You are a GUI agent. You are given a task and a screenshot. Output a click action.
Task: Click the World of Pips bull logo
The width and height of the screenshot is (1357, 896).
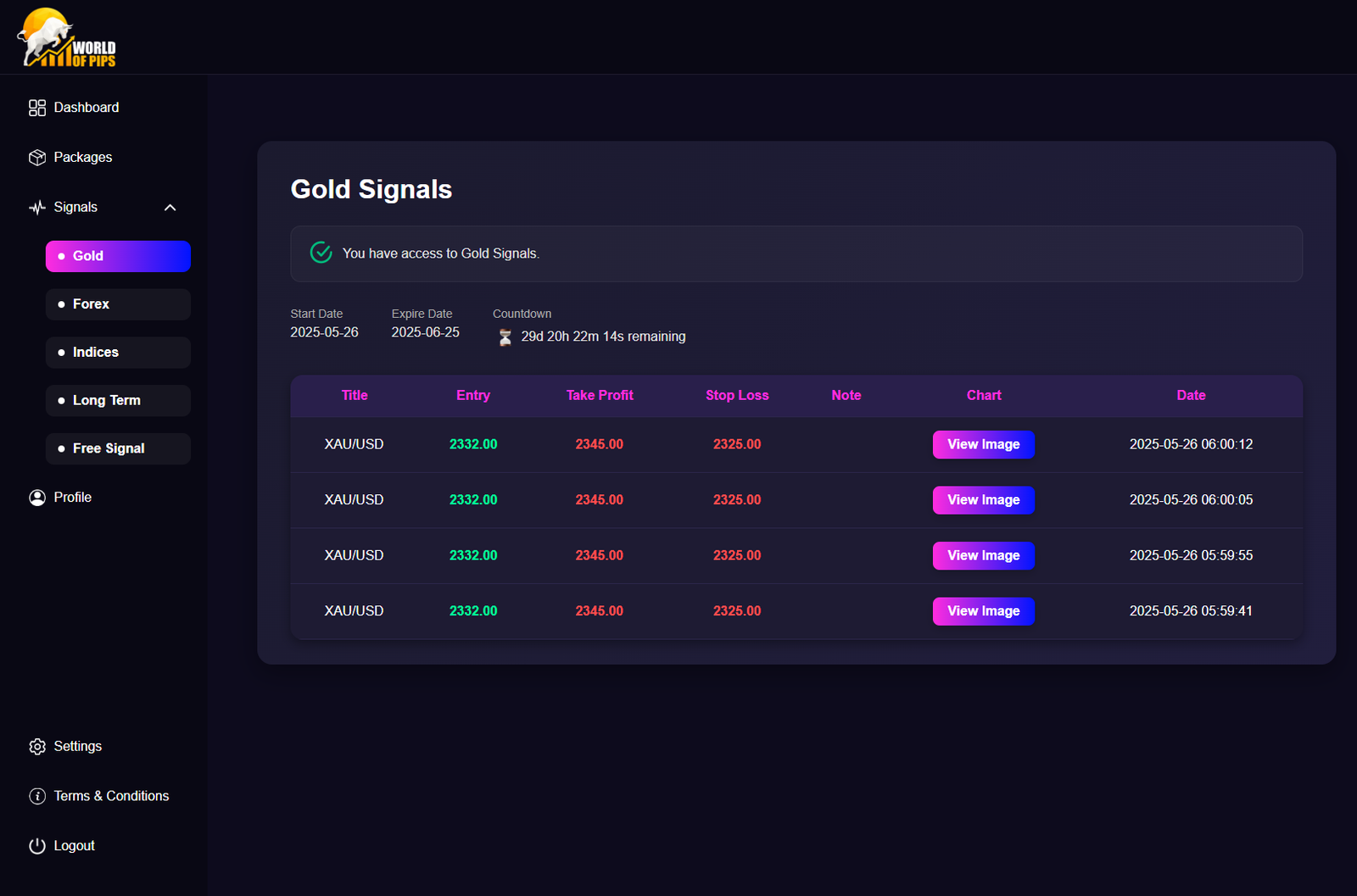coord(66,38)
